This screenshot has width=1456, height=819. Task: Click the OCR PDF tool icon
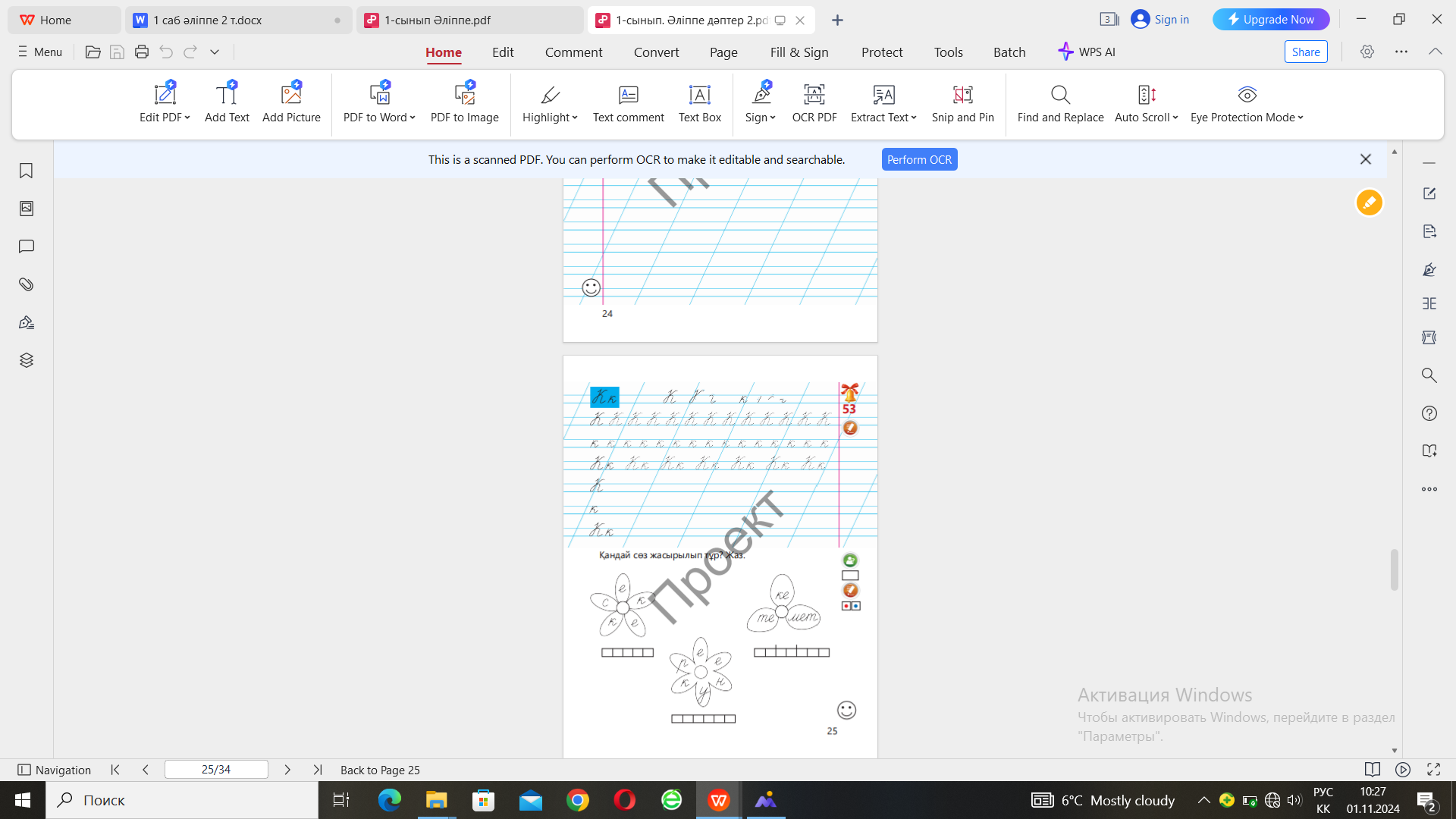coord(814,95)
